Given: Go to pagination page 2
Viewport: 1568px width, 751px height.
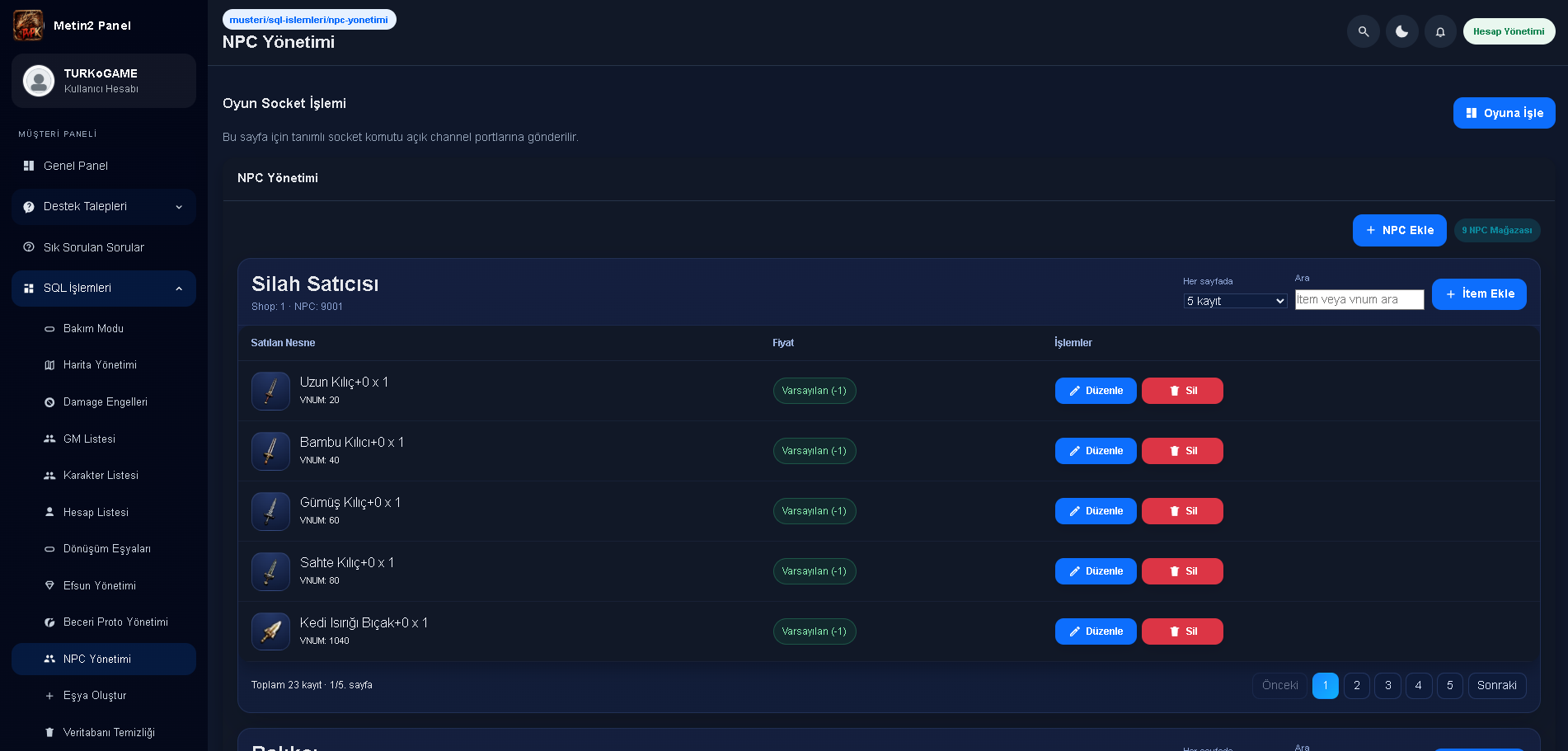Looking at the screenshot, I should pos(1357,686).
